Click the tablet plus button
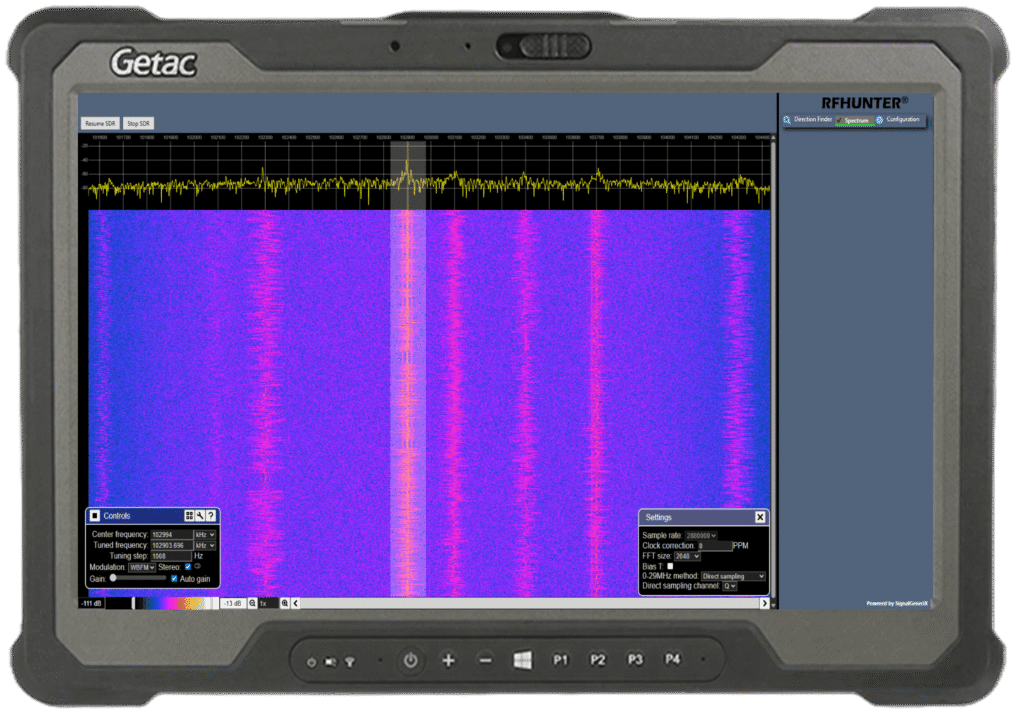Screen dimensions: 1024x712 (x=448, y=660)
